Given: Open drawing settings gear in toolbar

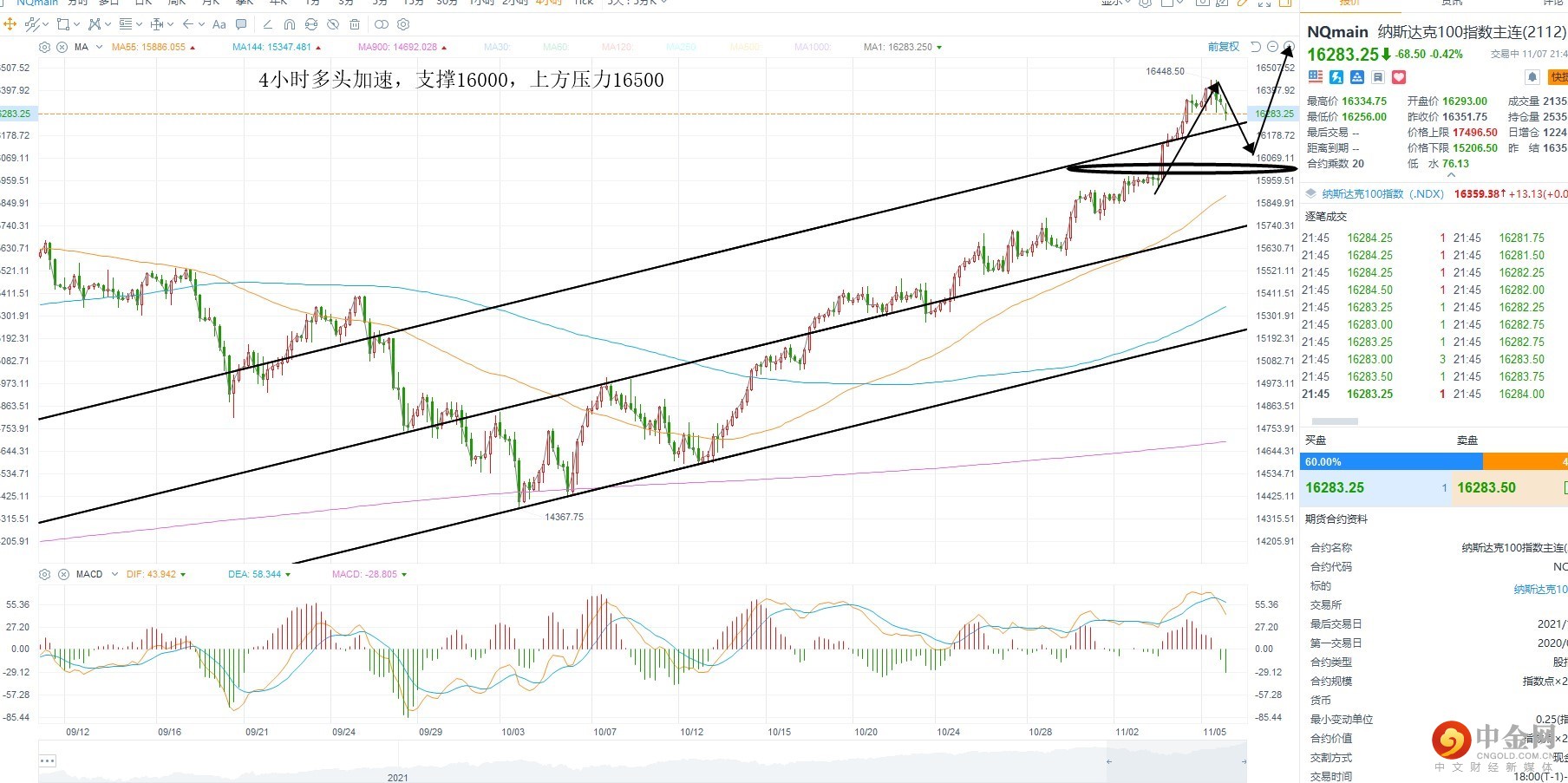Looking at the screenshot, I should tap(403, 24).
